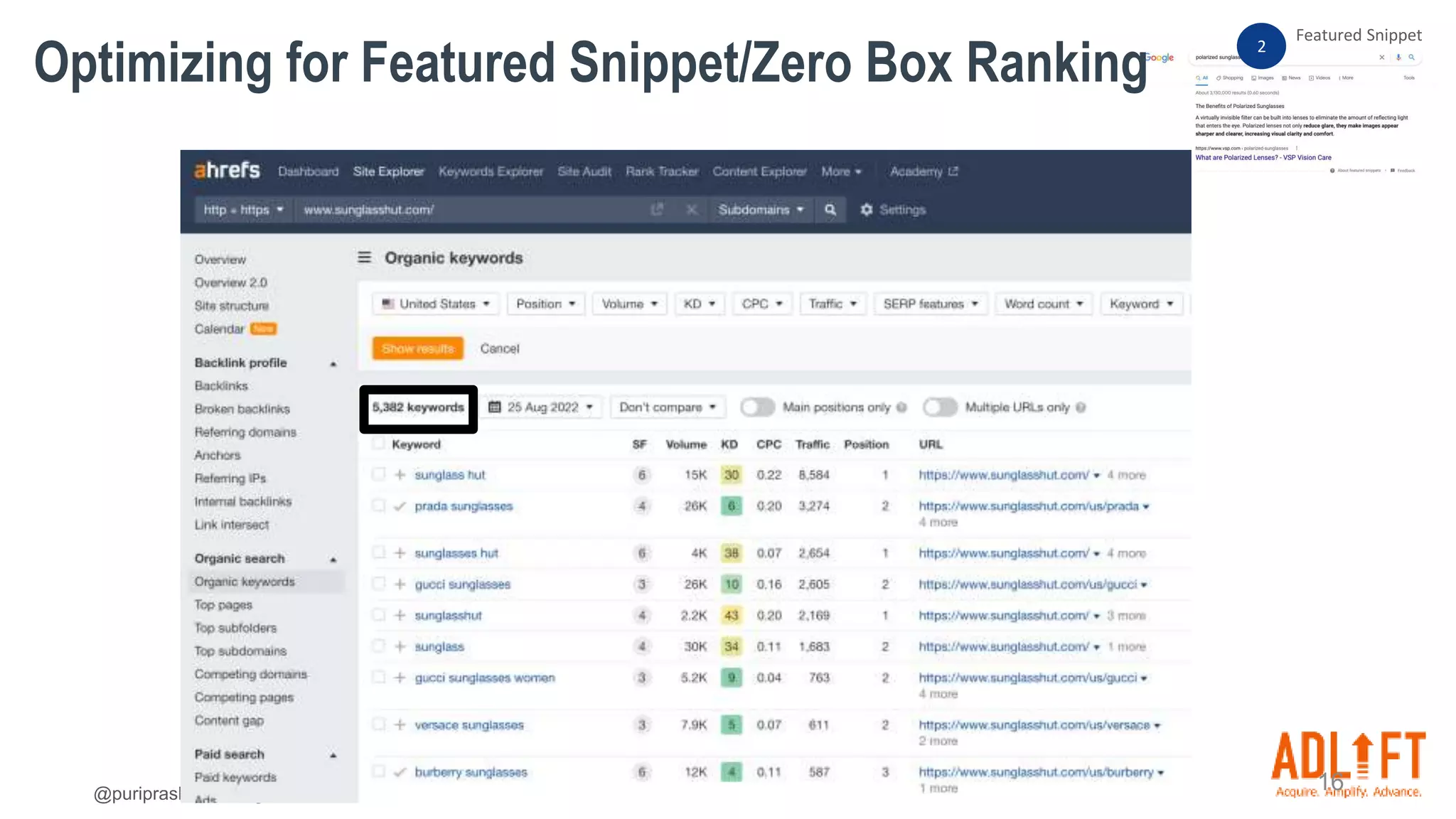The height and width of the screenshot is (819, 1456).
Task: Open the prada sunglasses keyword link
Action: (x=464, y=506)
